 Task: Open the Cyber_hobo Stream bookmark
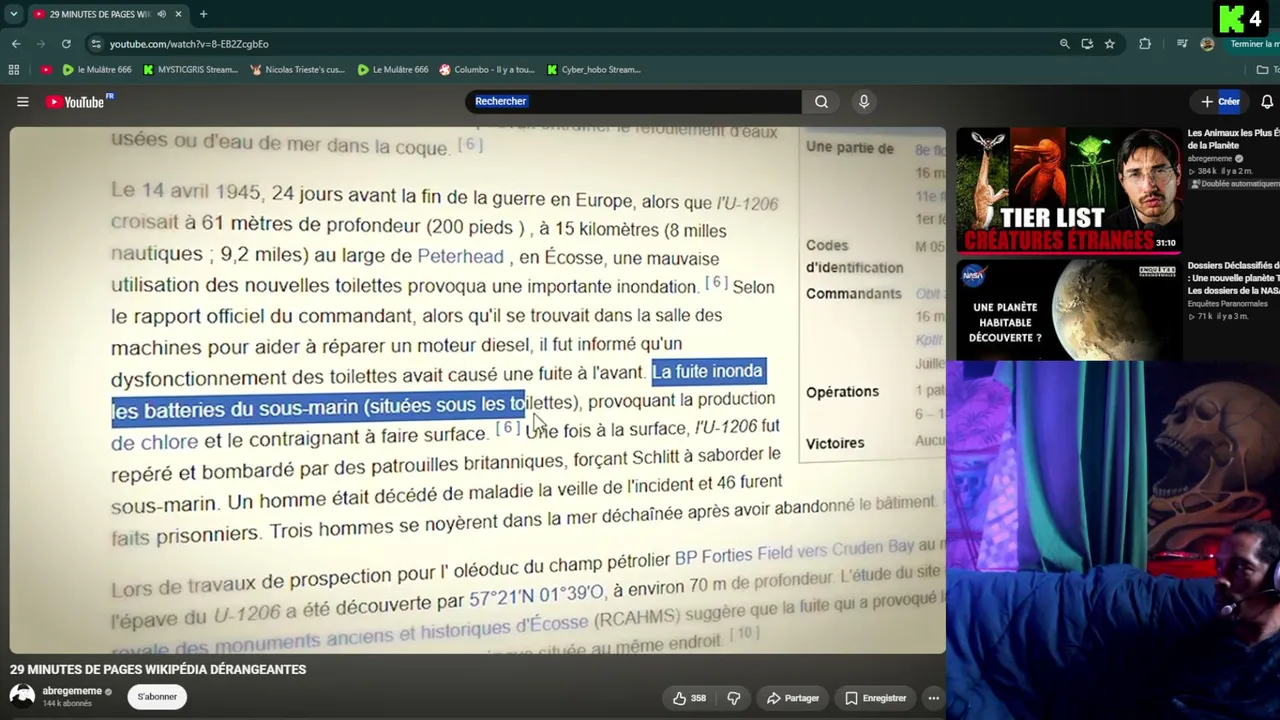[593, 70]
